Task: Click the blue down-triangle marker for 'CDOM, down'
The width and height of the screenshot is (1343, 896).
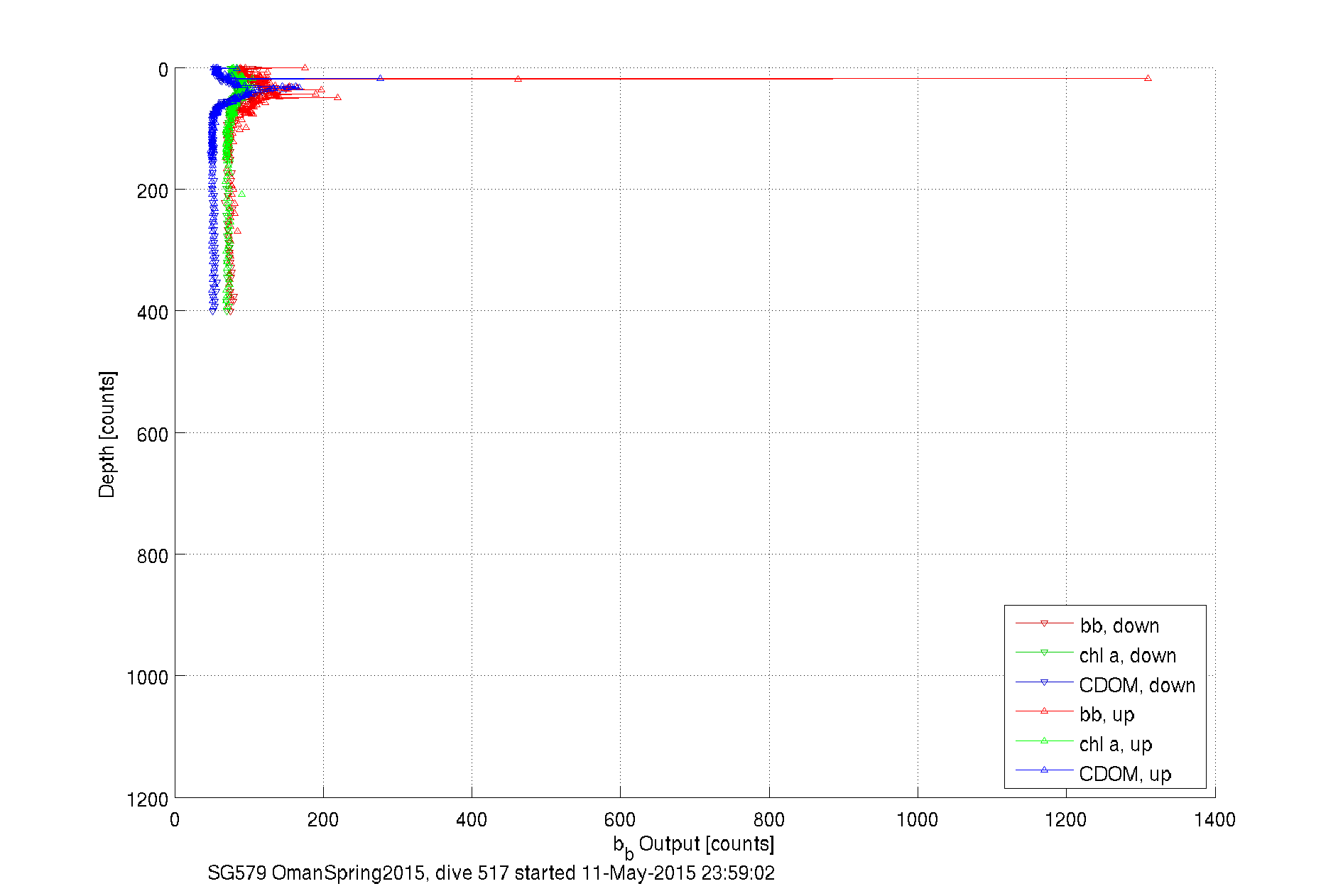Action: coord(1044,682)
